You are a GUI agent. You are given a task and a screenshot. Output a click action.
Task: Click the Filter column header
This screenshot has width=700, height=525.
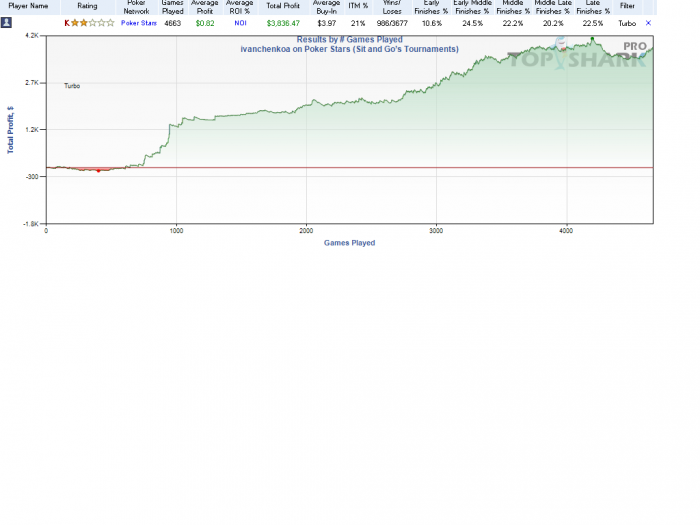pyautogui.click(x=627, y=6)
